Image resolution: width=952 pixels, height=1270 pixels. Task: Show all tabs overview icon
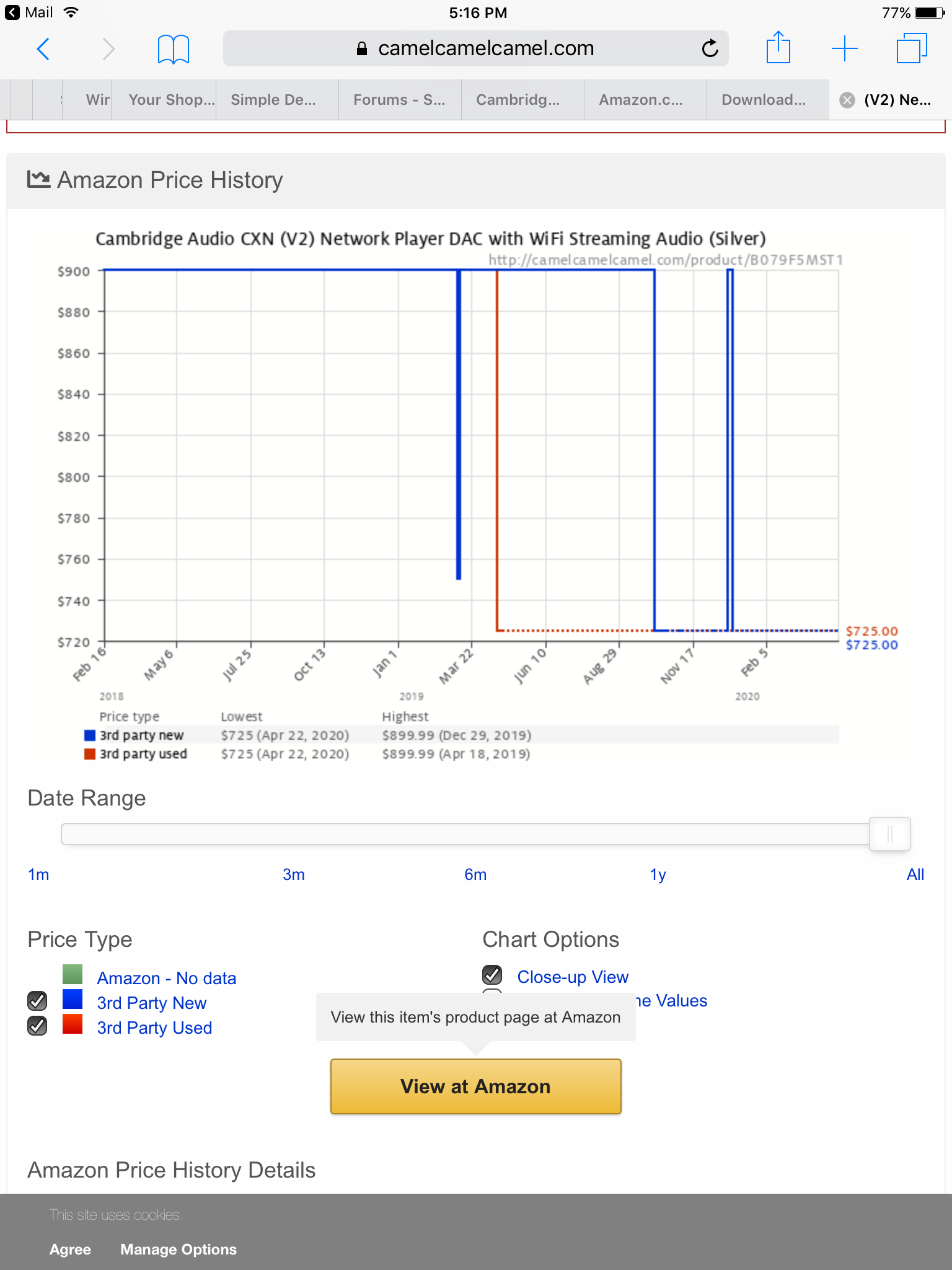[912, 48]
